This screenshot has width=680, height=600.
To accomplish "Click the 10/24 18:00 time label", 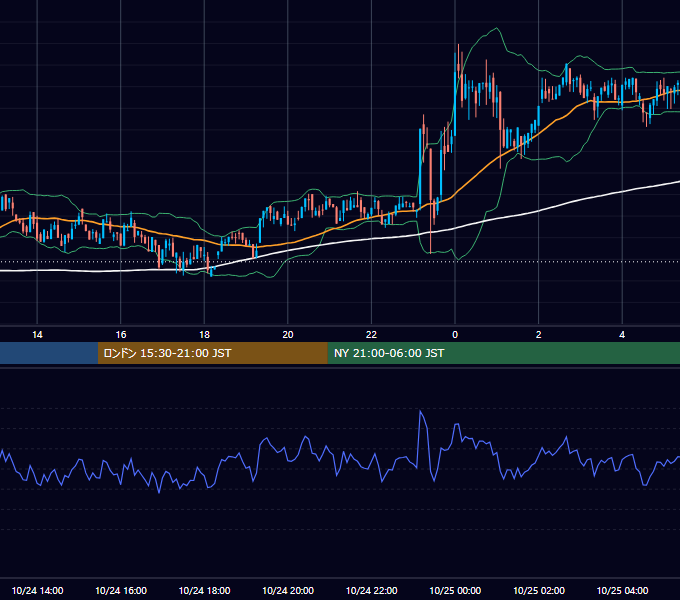I will (x=204, y=590).
